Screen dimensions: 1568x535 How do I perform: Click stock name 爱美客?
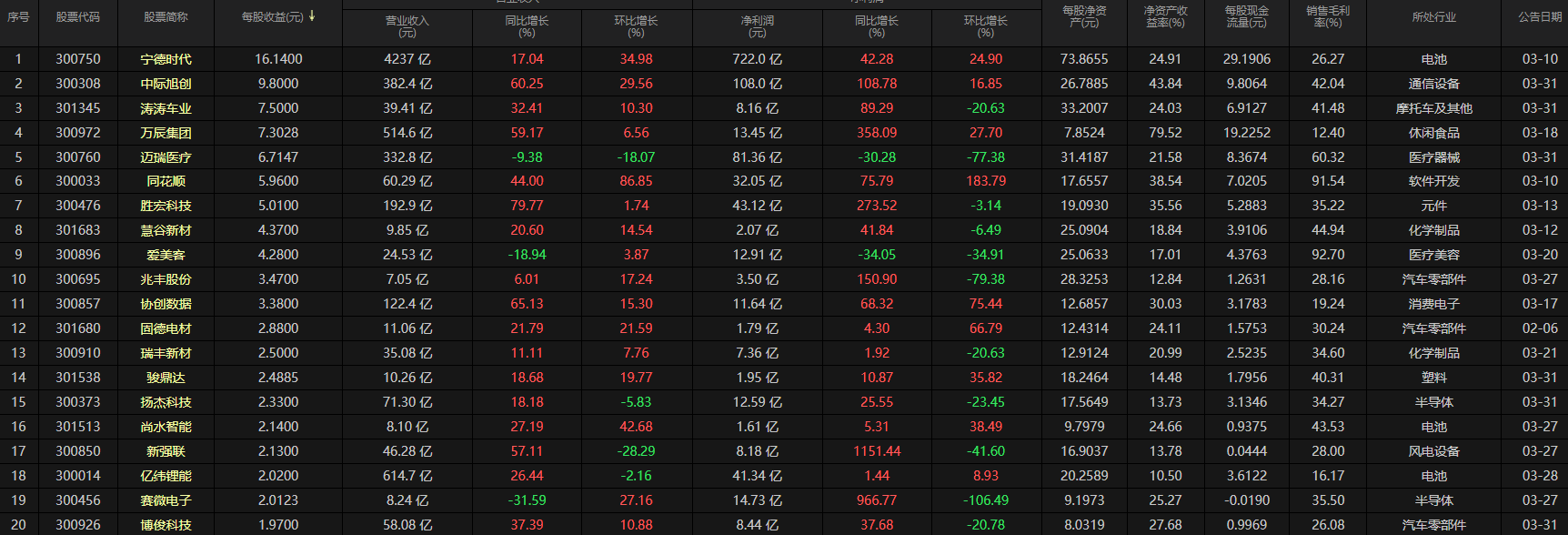(166, 256)
